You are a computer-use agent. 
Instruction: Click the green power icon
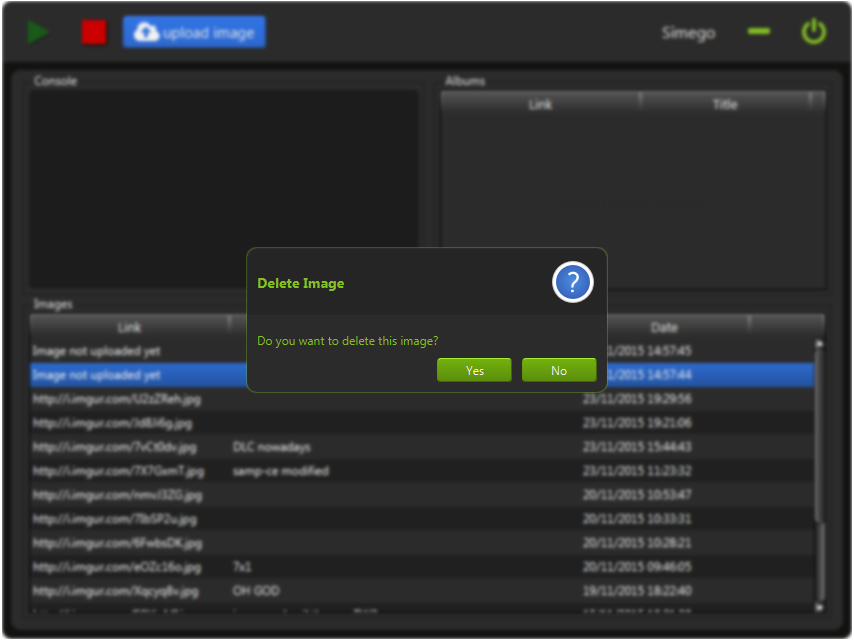pyautogui.click(x=814, y=32)
